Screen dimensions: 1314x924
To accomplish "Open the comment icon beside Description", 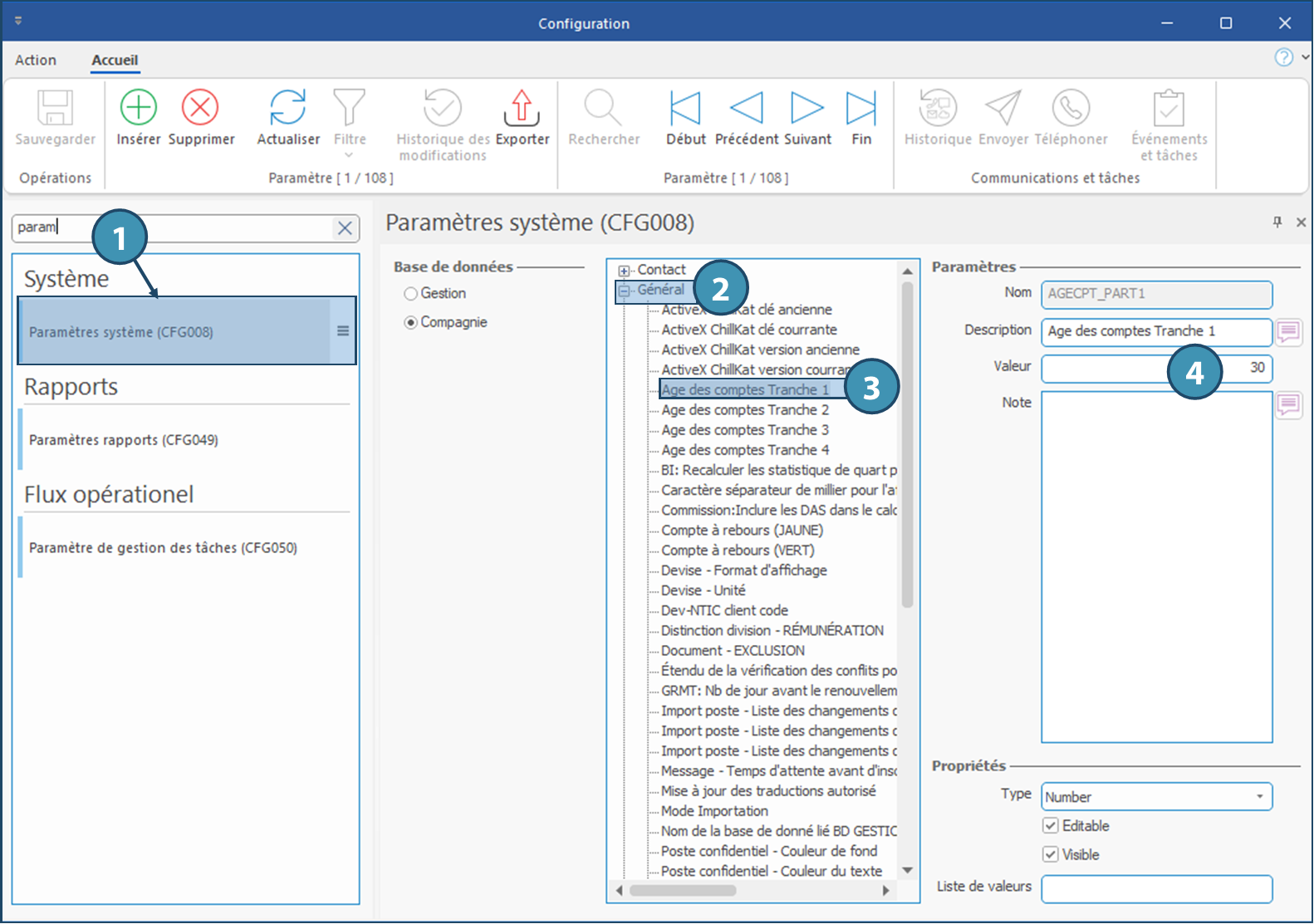I will [x=1288, y=332].
